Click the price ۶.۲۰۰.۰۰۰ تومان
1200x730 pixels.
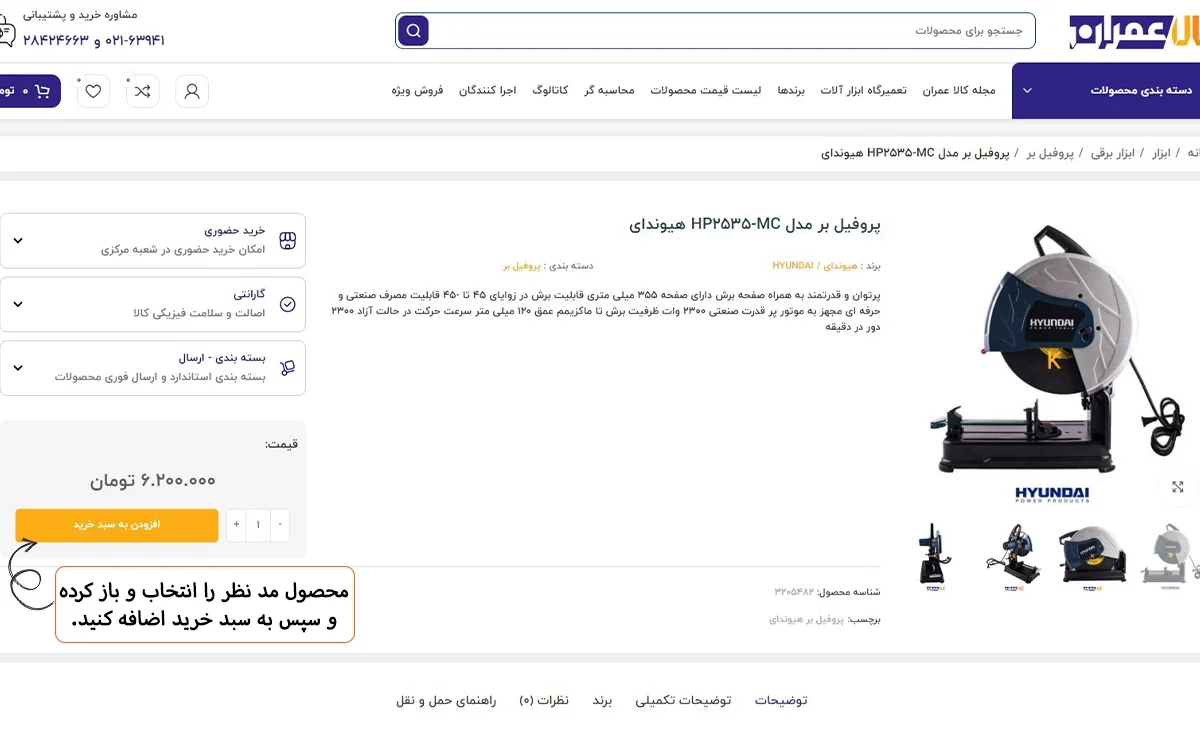tap(153, 480)
